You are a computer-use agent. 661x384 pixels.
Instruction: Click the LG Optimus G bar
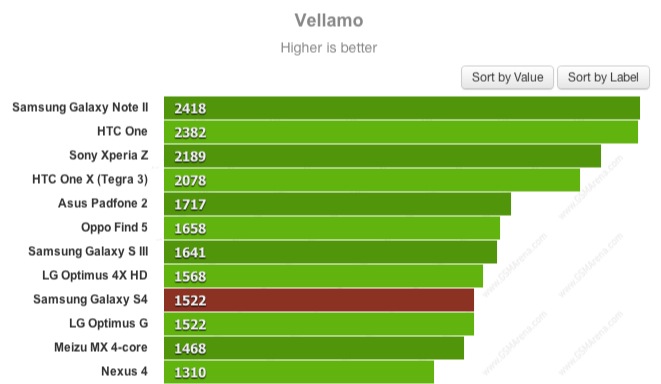click(x=319, y=324)
